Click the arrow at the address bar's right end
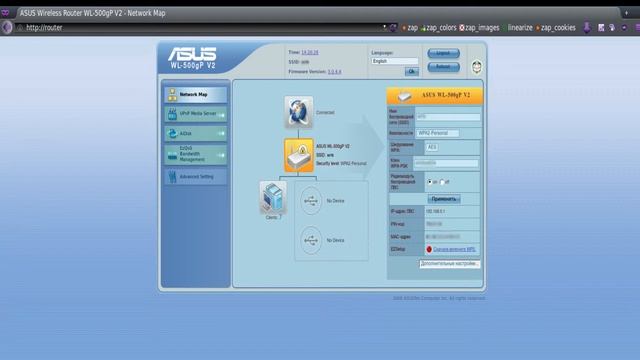Viewport: 640px width, 360px height. (384, 27)
